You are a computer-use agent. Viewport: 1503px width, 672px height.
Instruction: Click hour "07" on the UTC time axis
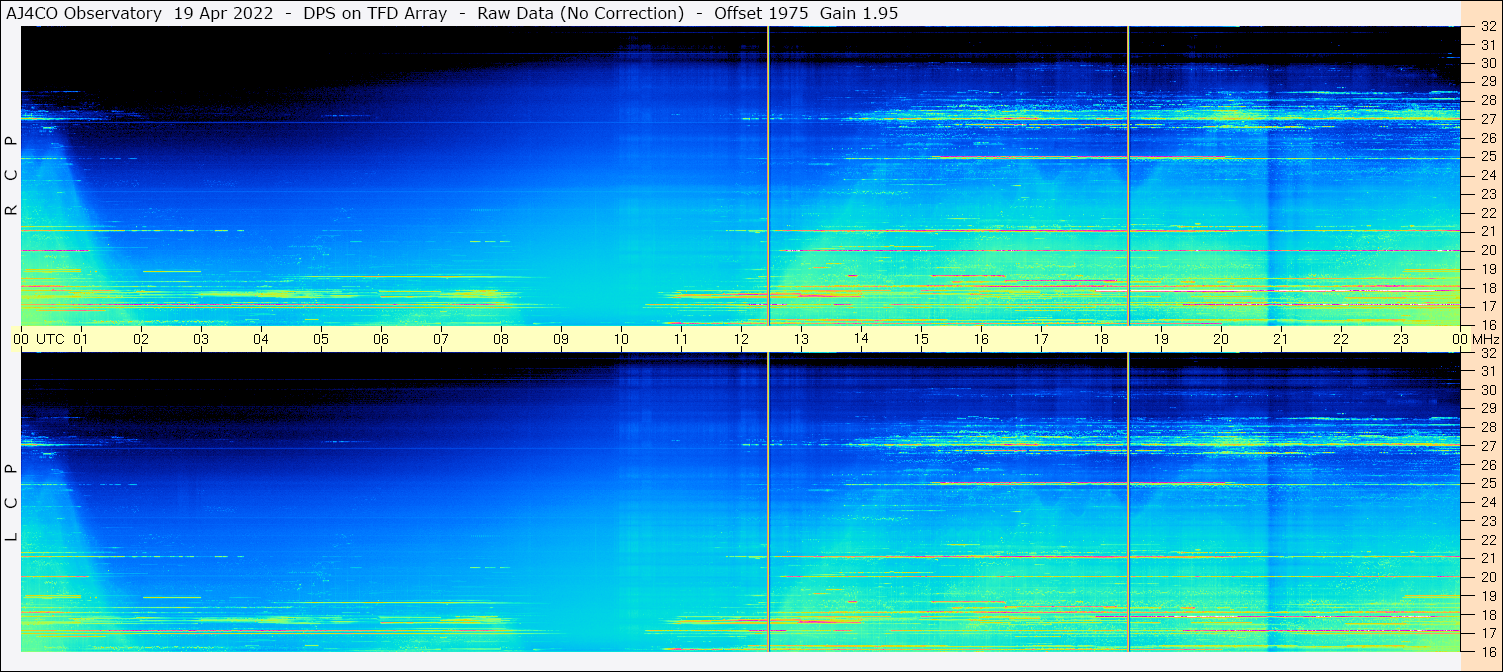click(x=441, y=339)
